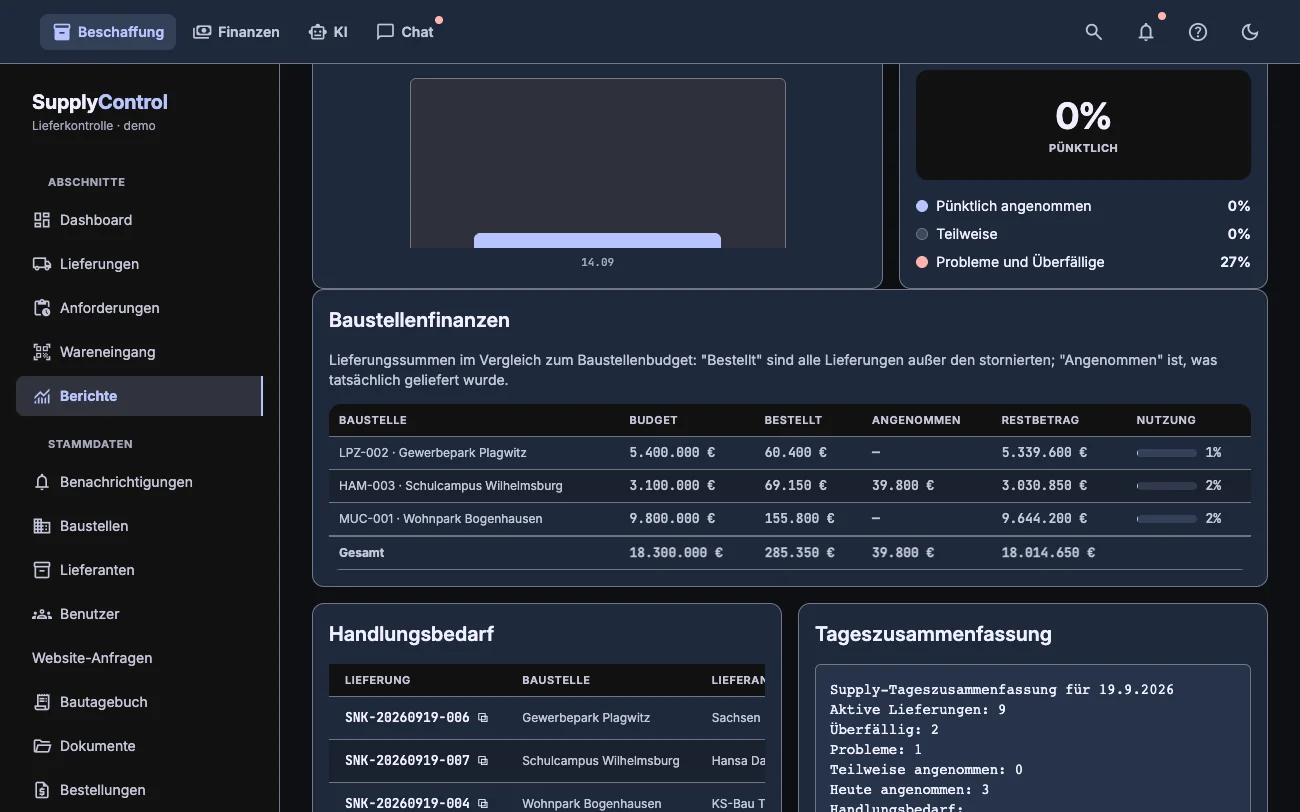The height and width of the screenshot is (812, 1300).
Task: Click the Baustellen building icon
Action: 42,526
